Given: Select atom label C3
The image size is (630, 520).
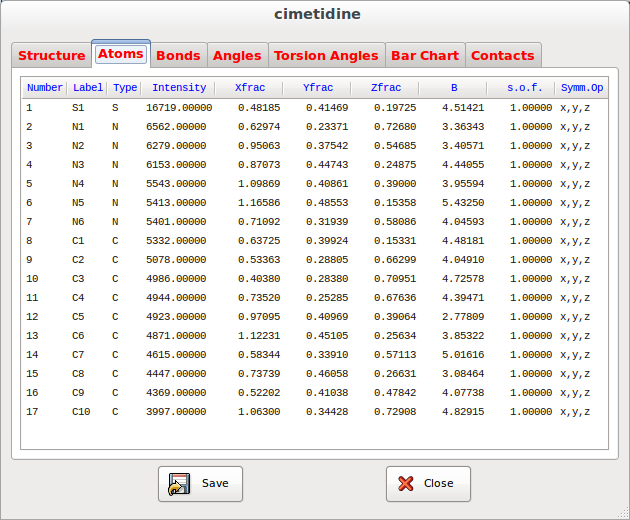Looking at the screenshot, I should [x=78, y=278].
